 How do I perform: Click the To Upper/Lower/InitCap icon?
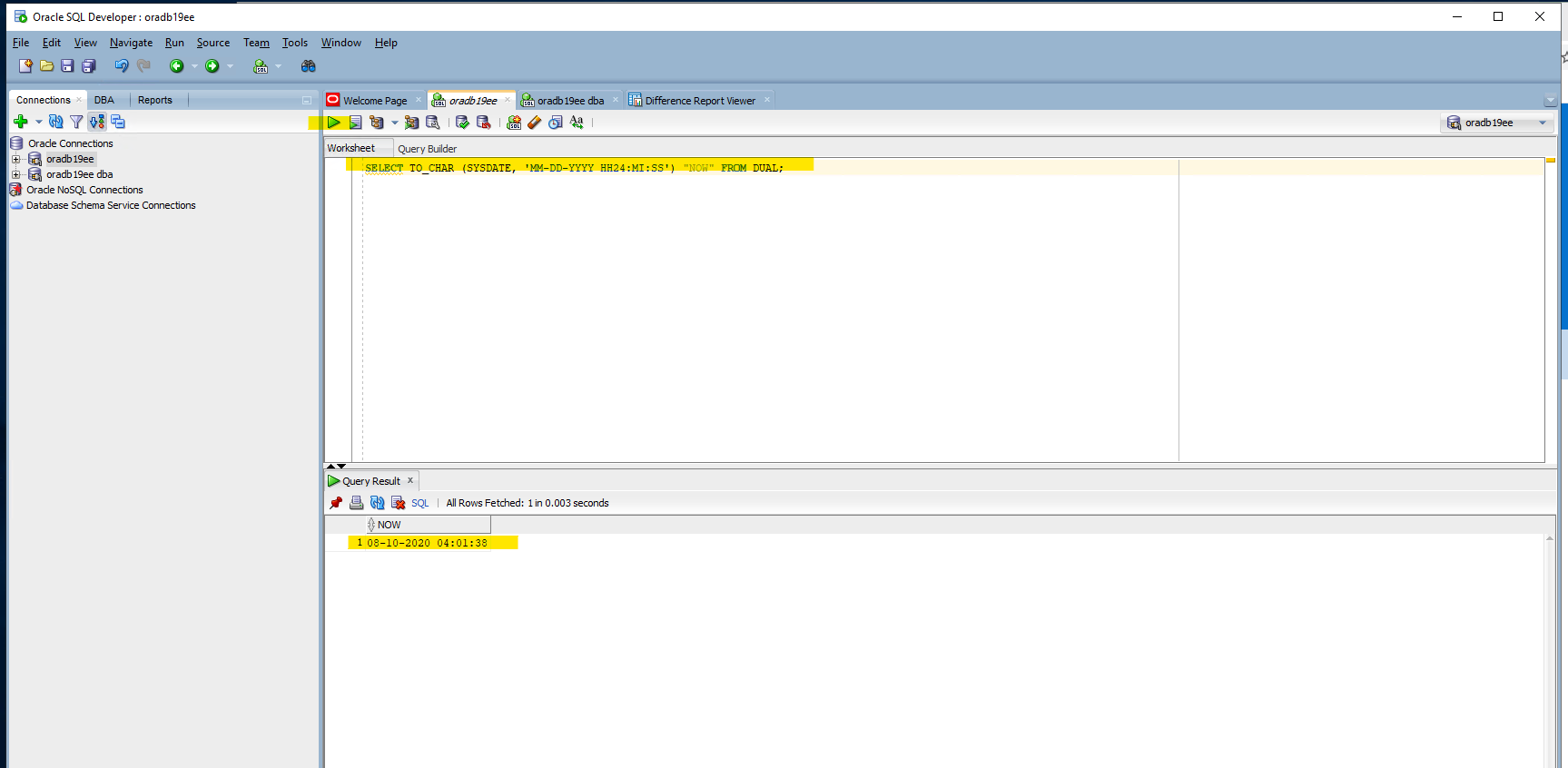pos(577,123)
